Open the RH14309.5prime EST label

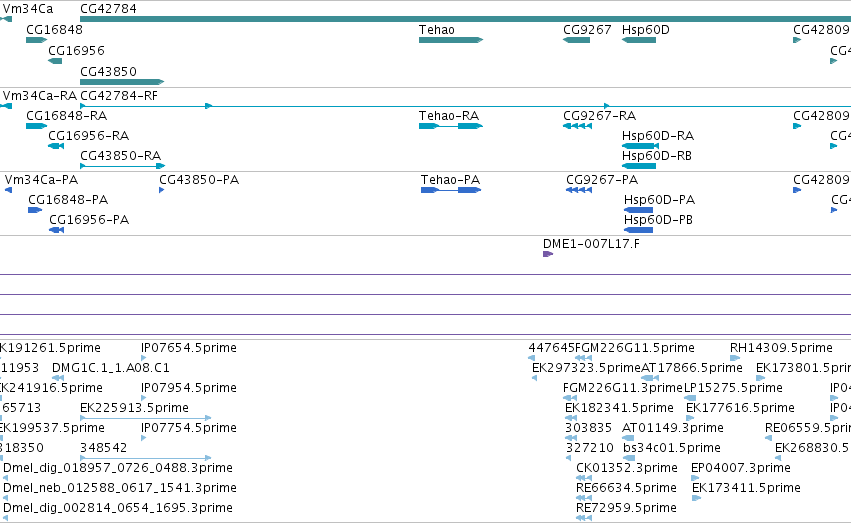coord(781,348)
